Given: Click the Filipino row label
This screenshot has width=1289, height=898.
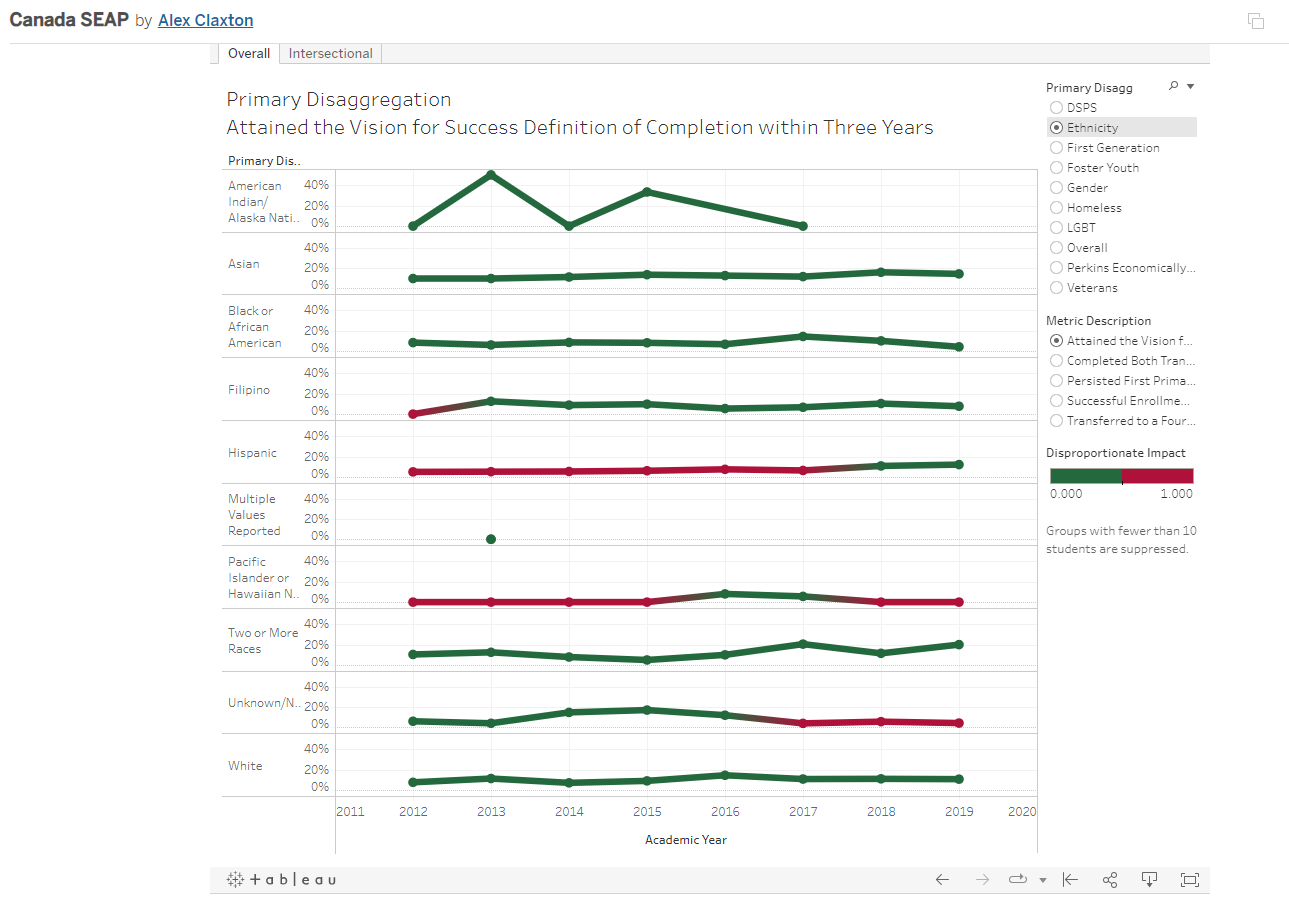Looking at the screenshot, I should [249, 390].
